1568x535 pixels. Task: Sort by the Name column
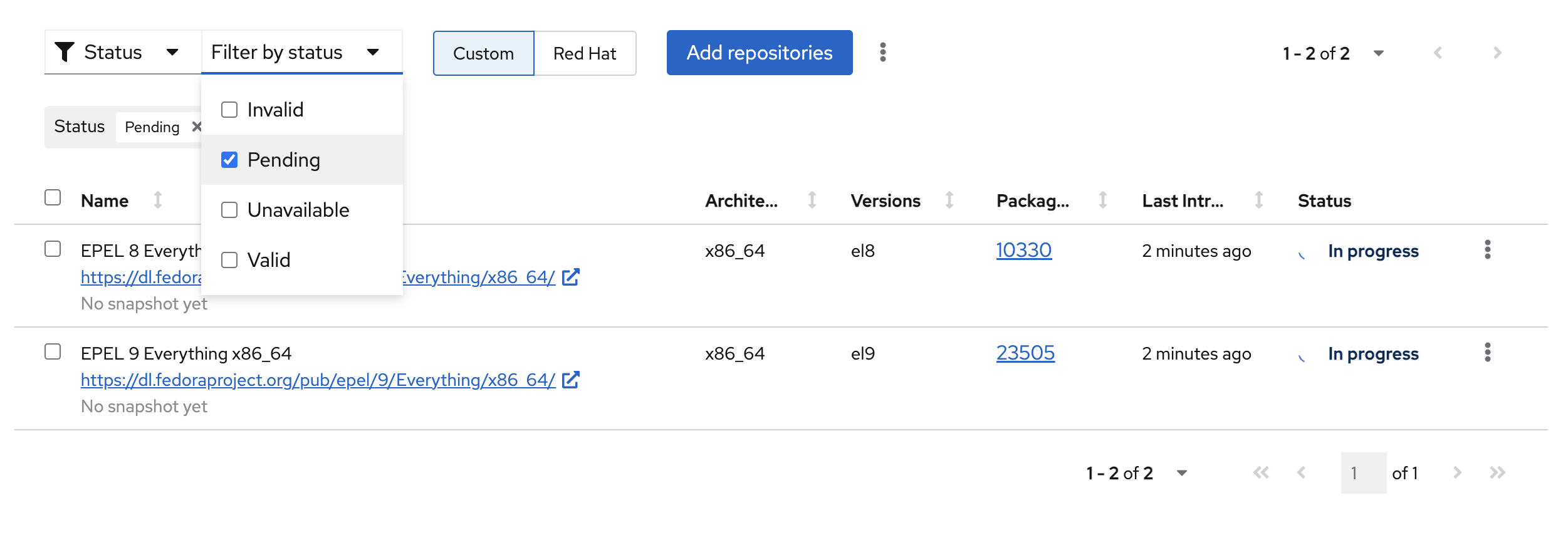pos(158,200)
